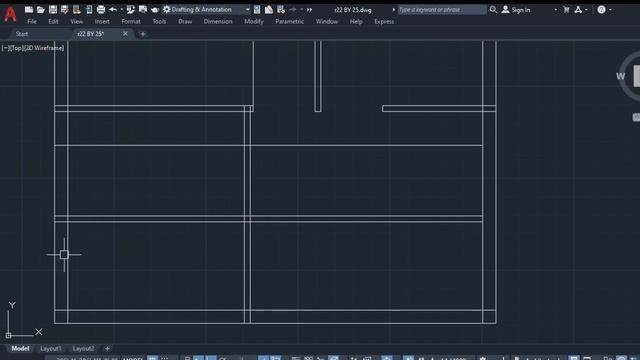Switch to the Layout2 tab
This screenshot has width=640, height=360.
(x=83, y=349)
